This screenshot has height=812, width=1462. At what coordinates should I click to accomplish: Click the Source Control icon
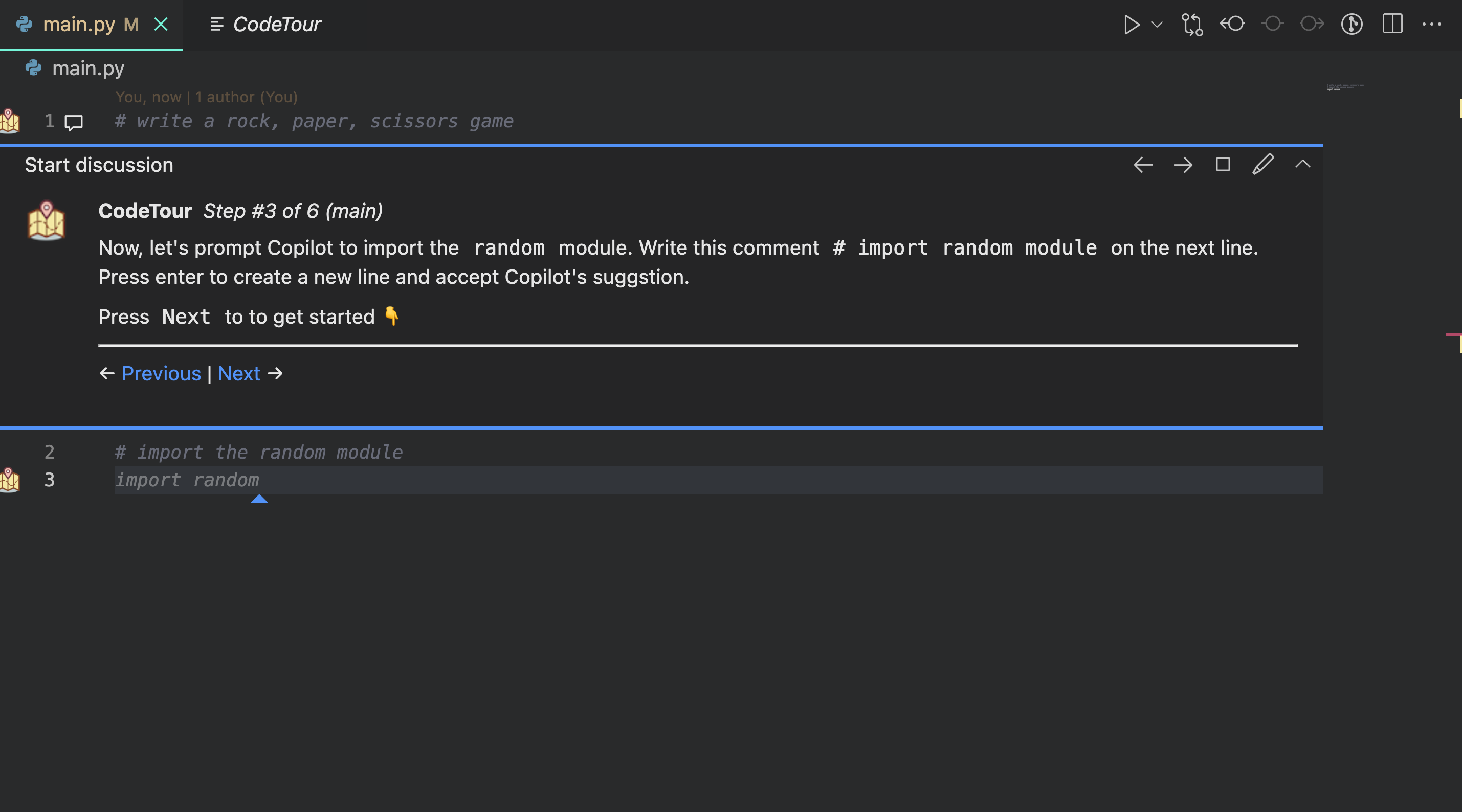point(1192,23)
